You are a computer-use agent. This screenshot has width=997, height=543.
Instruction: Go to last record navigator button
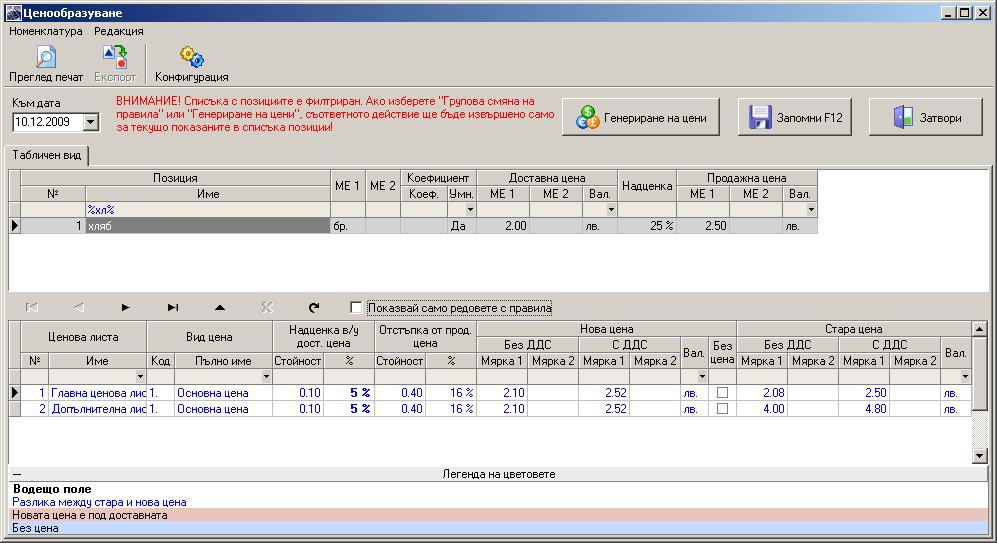coord(172,308)
